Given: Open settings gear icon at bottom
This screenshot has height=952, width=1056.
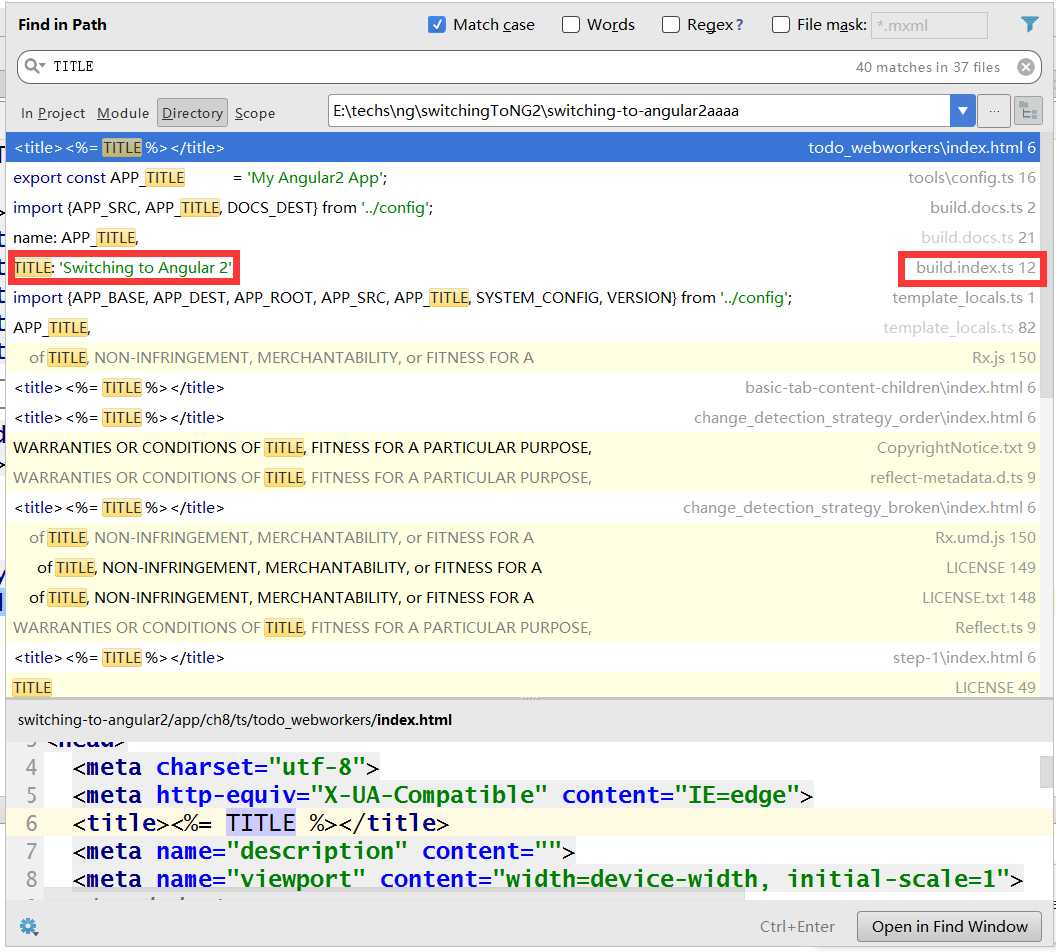Looking at the screenshot, I should tap(28, 926).
